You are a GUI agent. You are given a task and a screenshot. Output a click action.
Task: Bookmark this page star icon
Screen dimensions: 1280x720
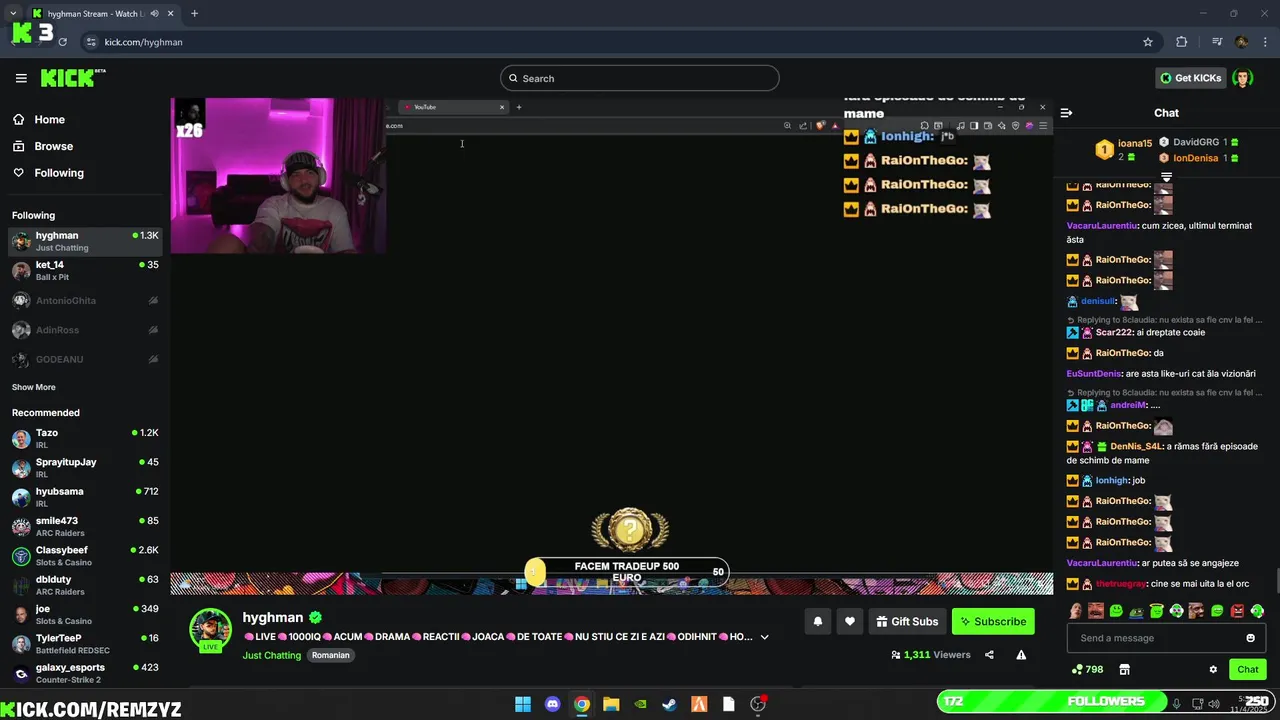pos(1148,42)
